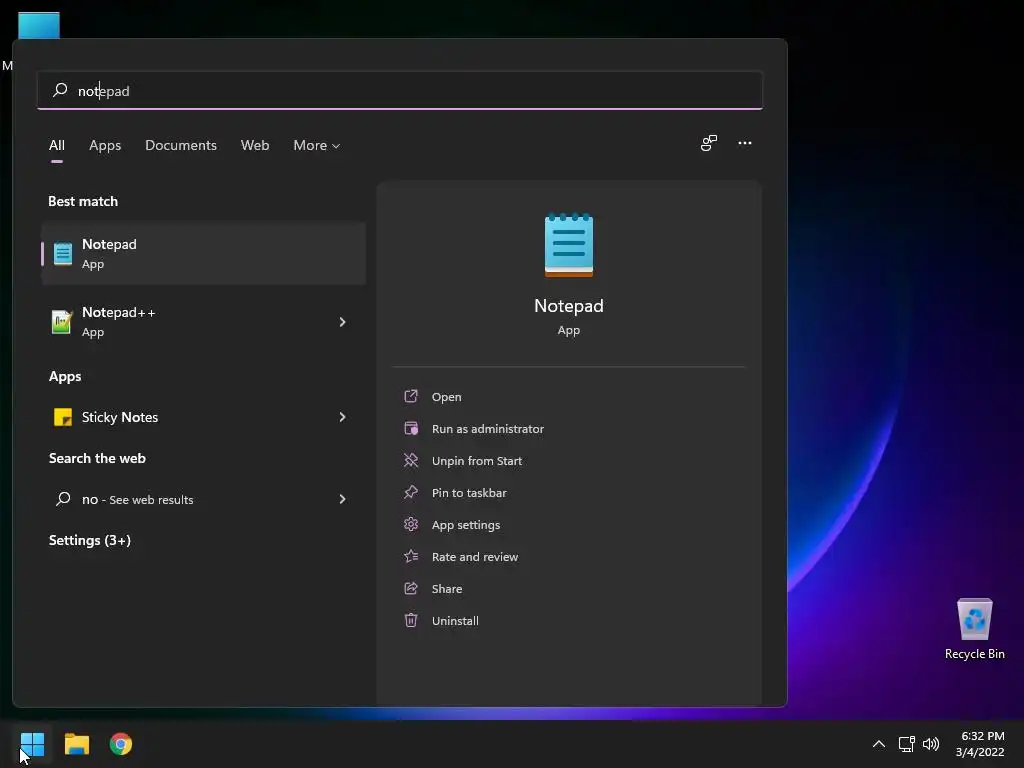The width and height of the screenshot is (1024, 768).
Task: Expand the Sticky Notes result arrow
Action: click(x=342, y=417)
